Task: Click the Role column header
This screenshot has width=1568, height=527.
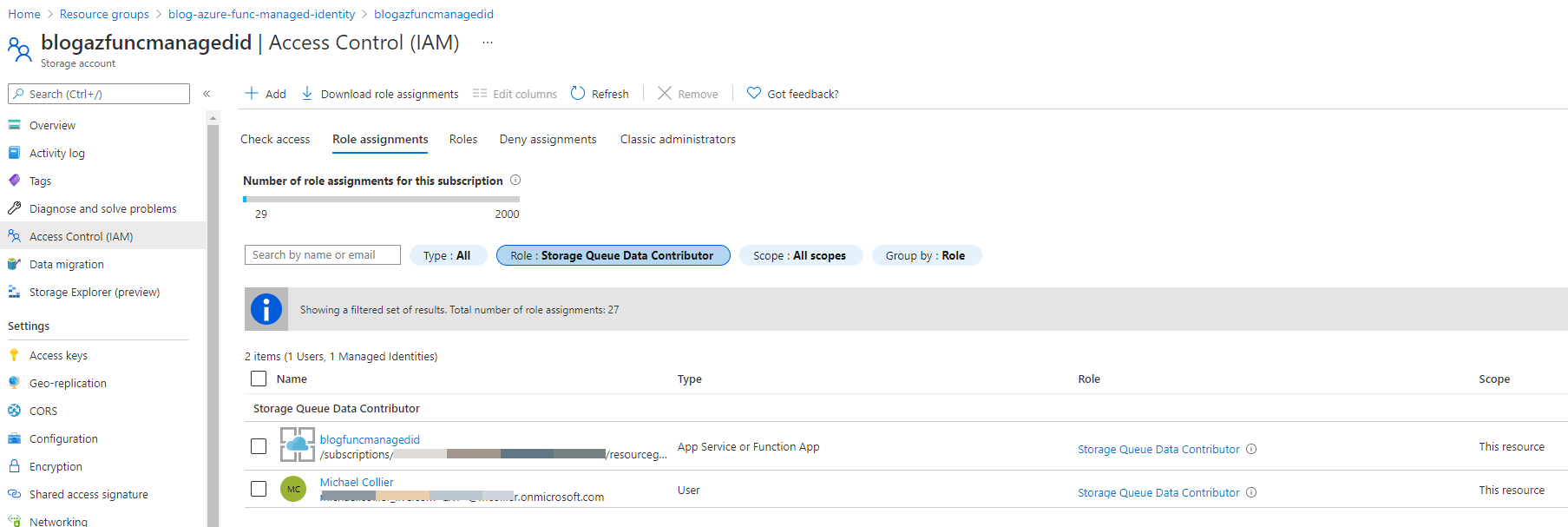Action: click(x=1089, y=379)
